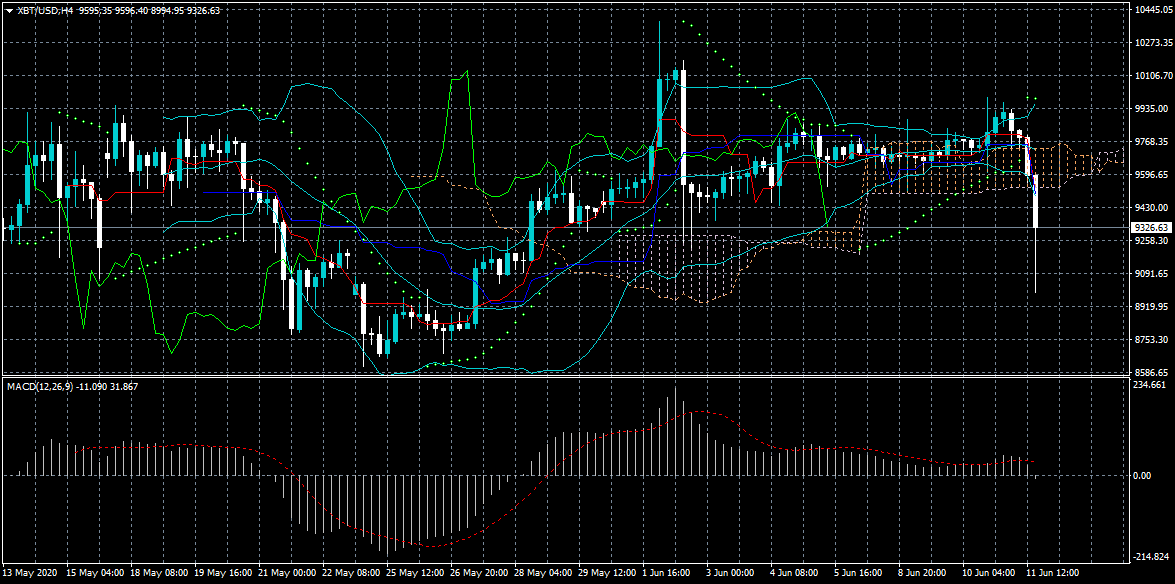Select the 21 May 00:00 time label
This screenshot has height=584, width=1175.
[289, 574]
